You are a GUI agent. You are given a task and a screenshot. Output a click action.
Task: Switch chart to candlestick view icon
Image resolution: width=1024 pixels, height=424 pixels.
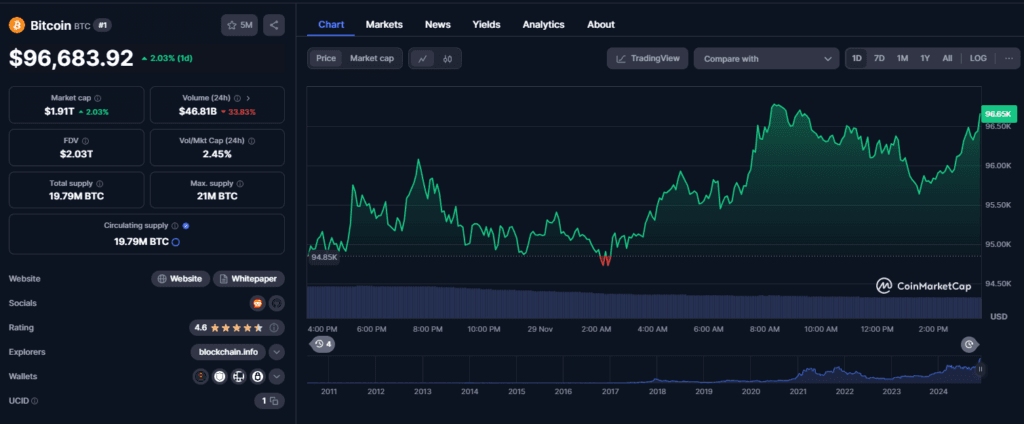[447, 59]
